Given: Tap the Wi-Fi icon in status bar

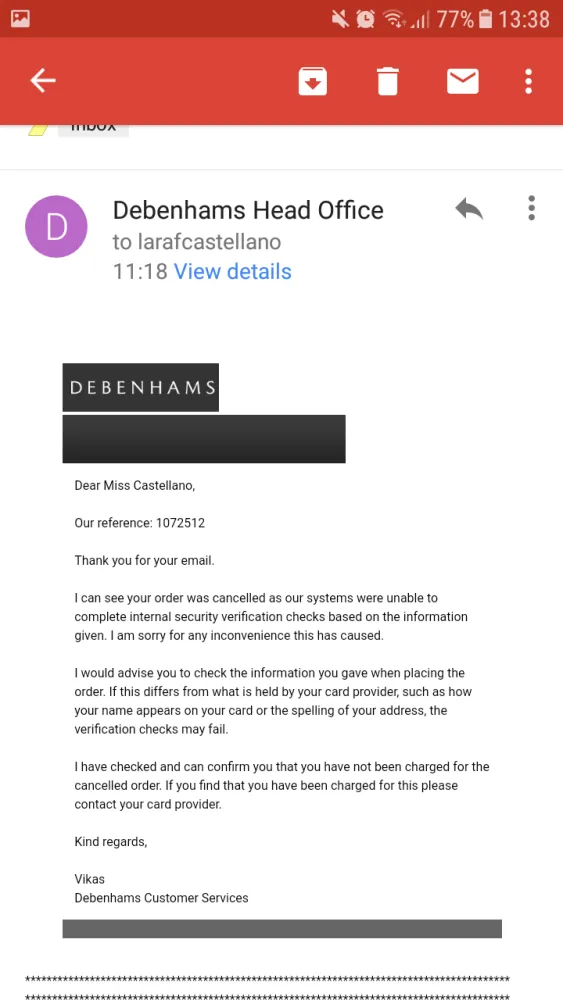Looking at the screenshot, I should [x=393, y=19].
